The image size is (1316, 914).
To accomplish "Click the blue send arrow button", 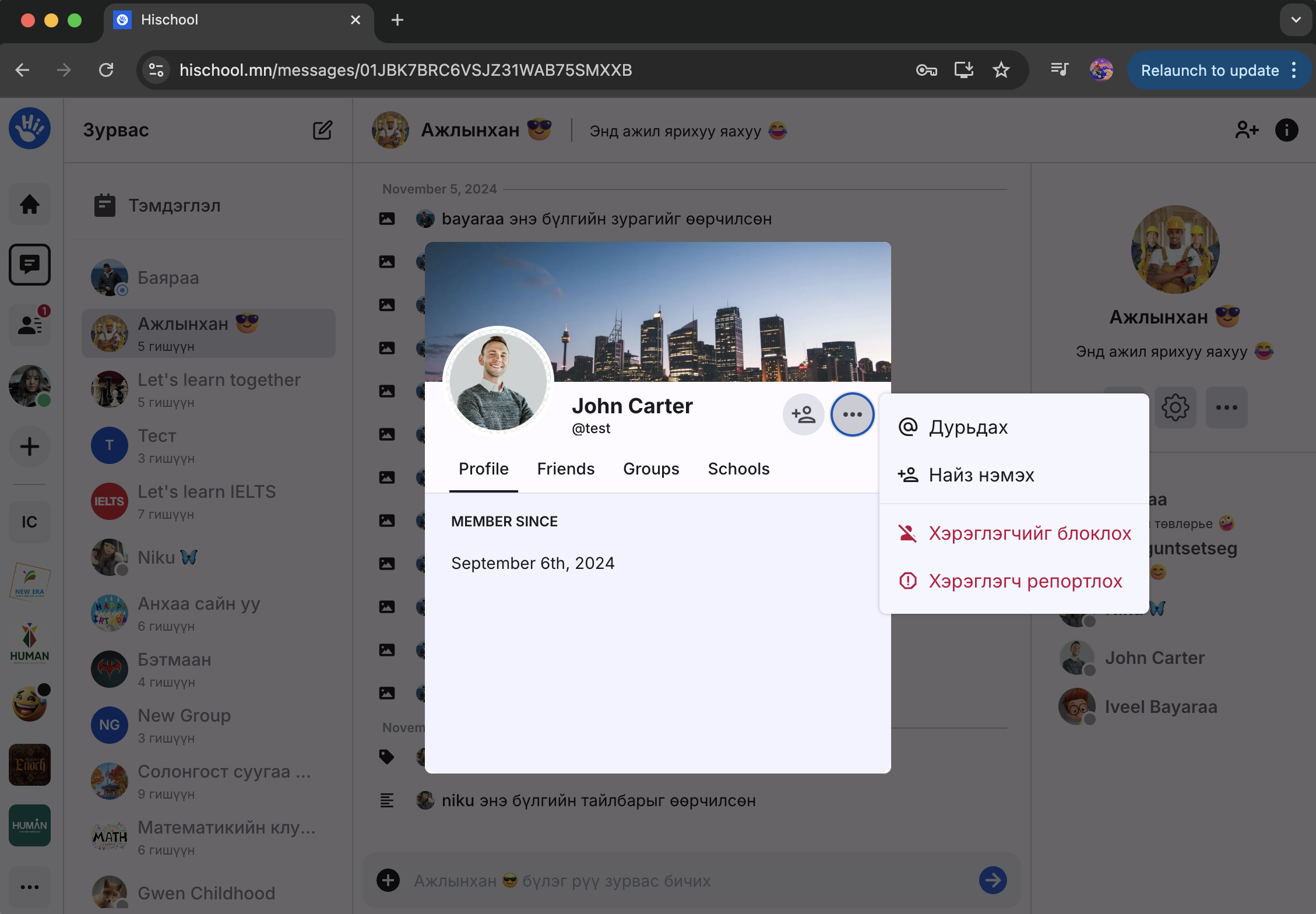I will coord(993,880).
